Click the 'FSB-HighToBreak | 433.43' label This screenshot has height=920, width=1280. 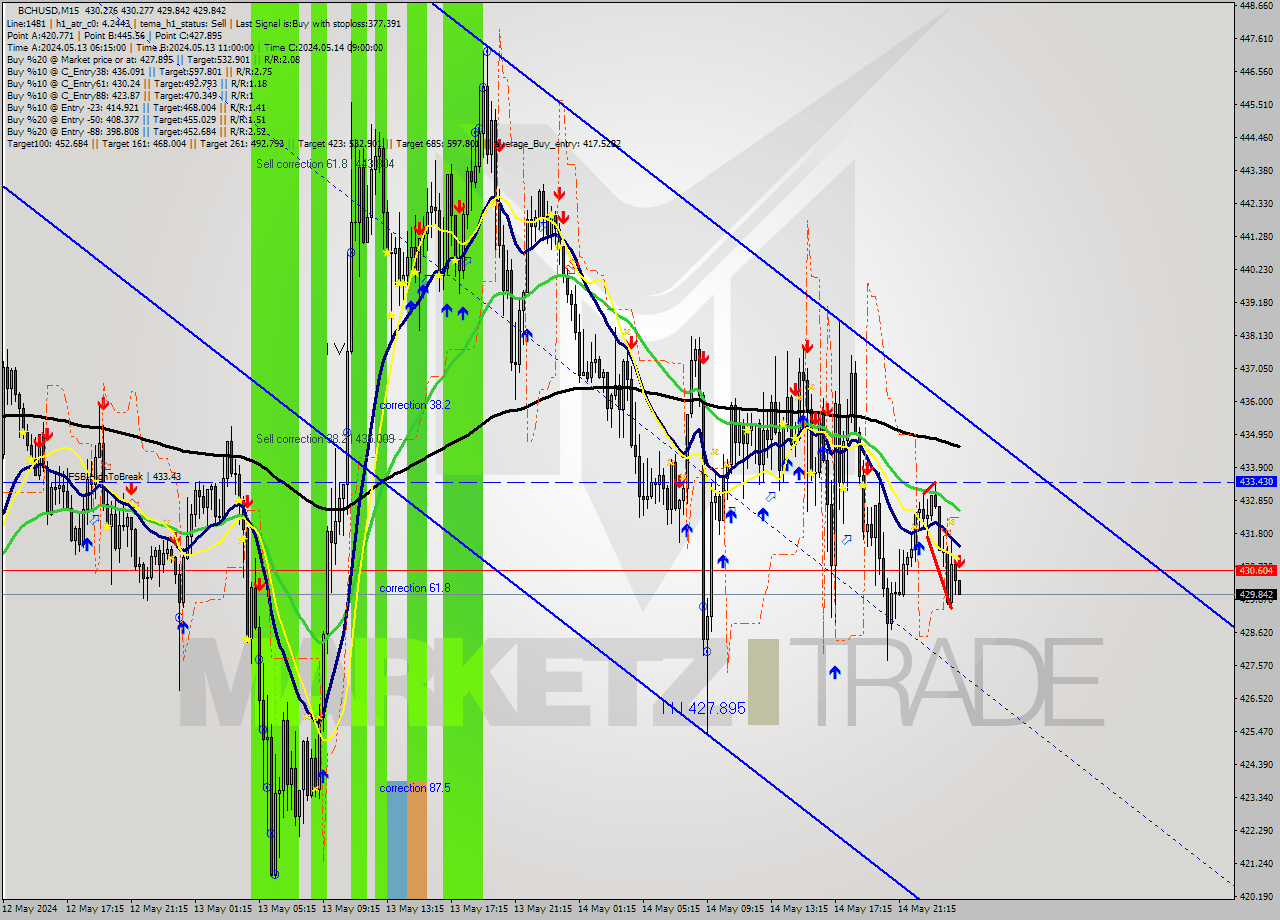(123, 477)
